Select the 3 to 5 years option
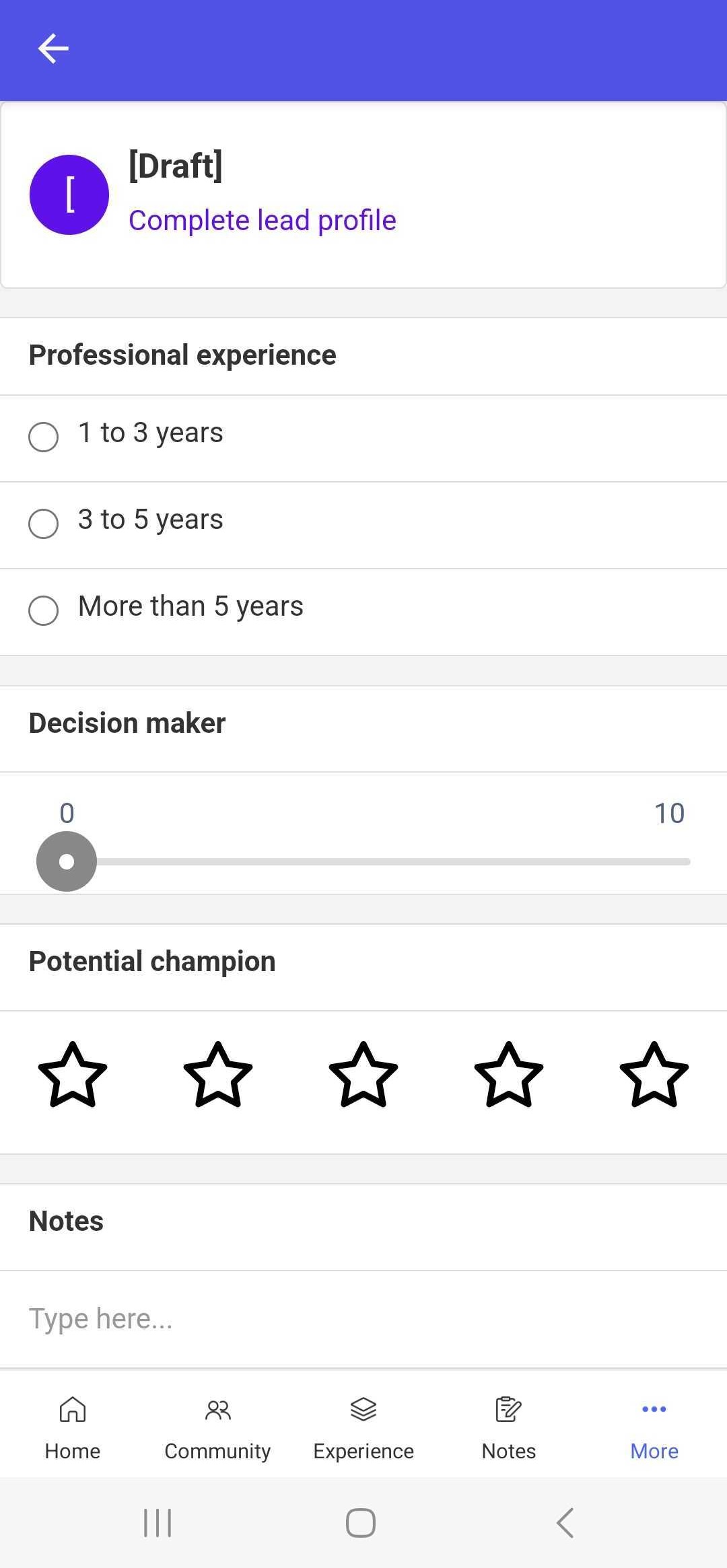The height and width of the screenshot is (1568, 727). (363, 525)
